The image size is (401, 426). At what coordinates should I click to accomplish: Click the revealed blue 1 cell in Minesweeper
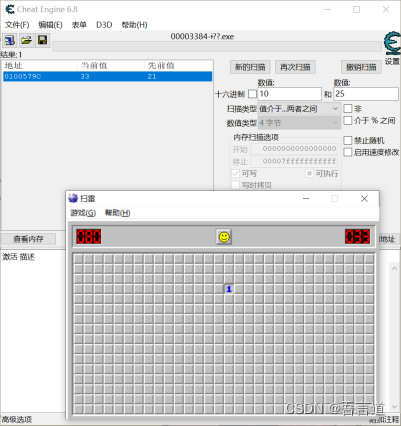229,289
